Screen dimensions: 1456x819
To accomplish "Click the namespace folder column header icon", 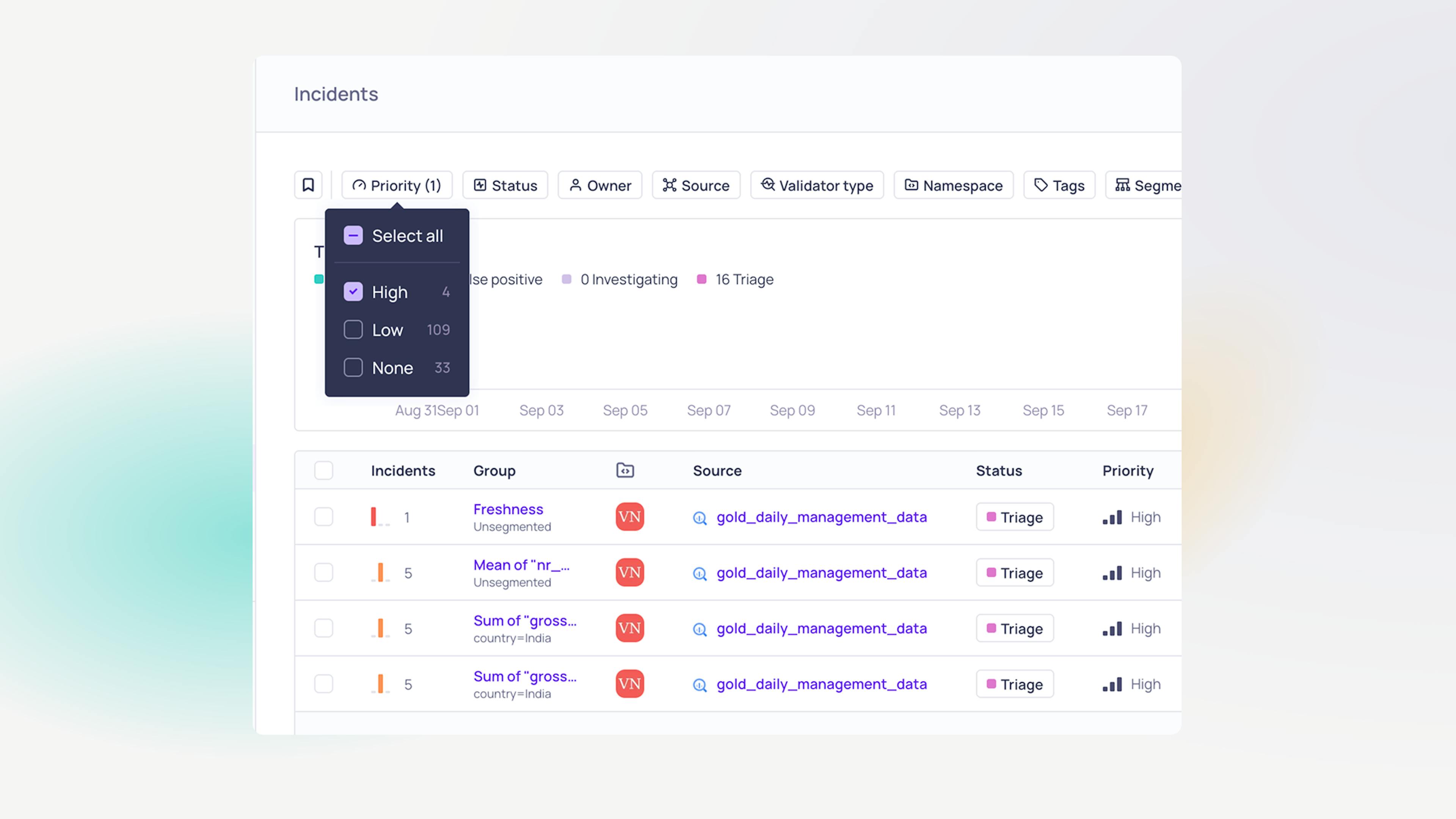I will [x=625, y=470].
